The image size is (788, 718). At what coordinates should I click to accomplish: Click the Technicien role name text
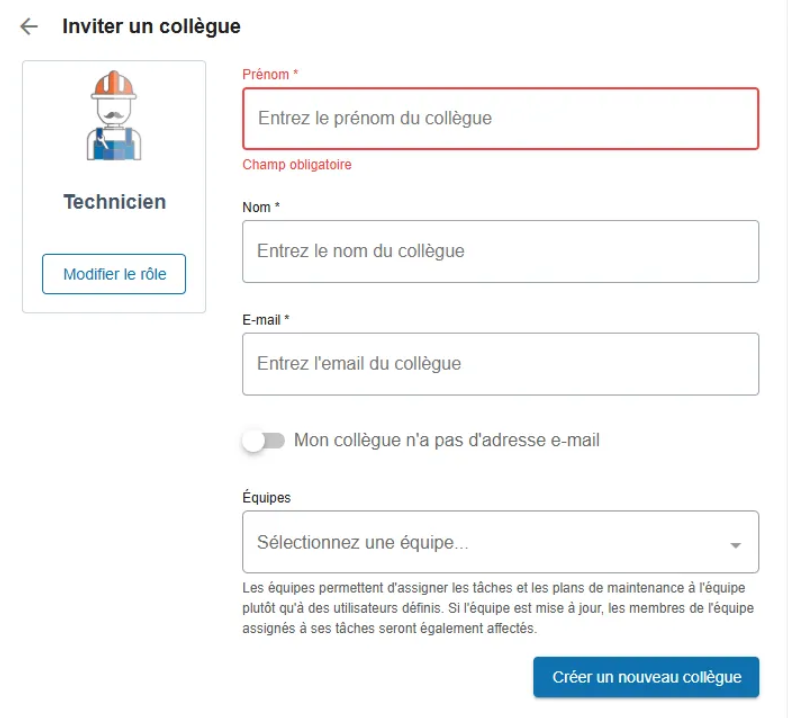point(115,202)
